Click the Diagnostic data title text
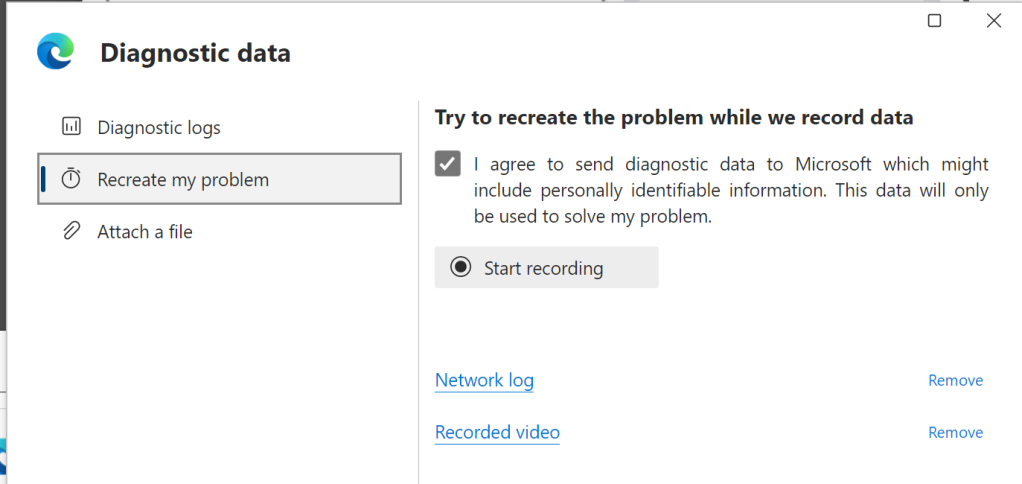Screen dimensions: 1022x484 pyautogui.click(x=195, y=53)
